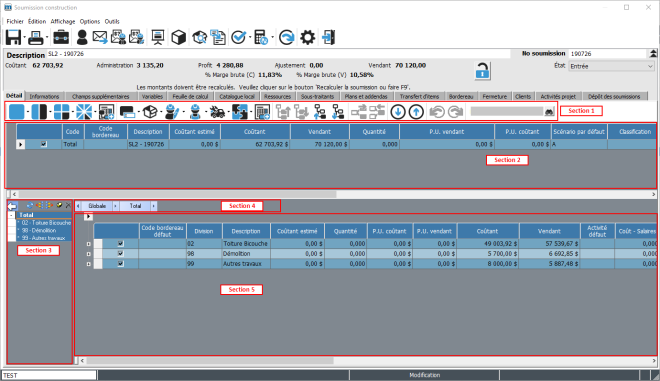Viewport: 660px width, 381px height.
Task: Click the envelope with arrow send icon
Action: (100, 37)
